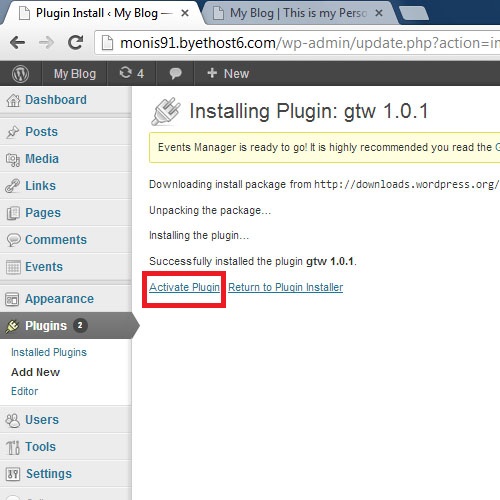Open the Installed Plugins submenu link
Image resolution: width=500 pixels, height=500 pixels.
(49, 352)
